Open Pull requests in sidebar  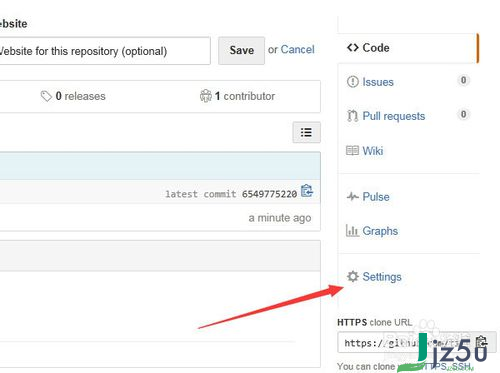click(x=394, y=116)
